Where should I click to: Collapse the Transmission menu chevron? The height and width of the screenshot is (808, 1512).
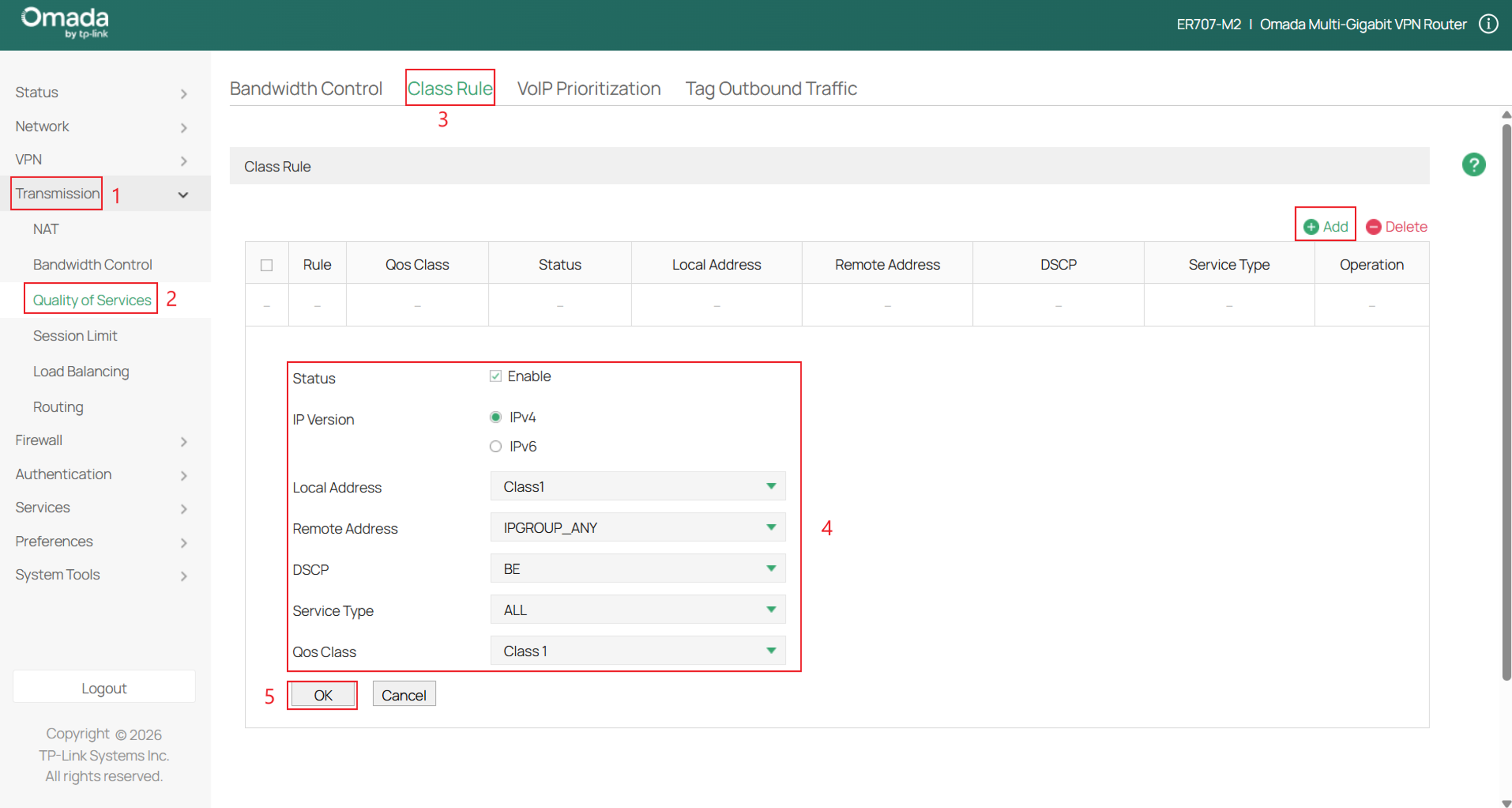point(183,195)
